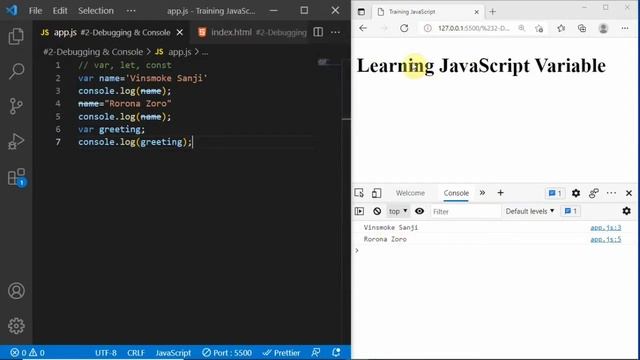640x360 pixels.
Task: Toggle live expression eye icon
Action: tap(419, 211)
